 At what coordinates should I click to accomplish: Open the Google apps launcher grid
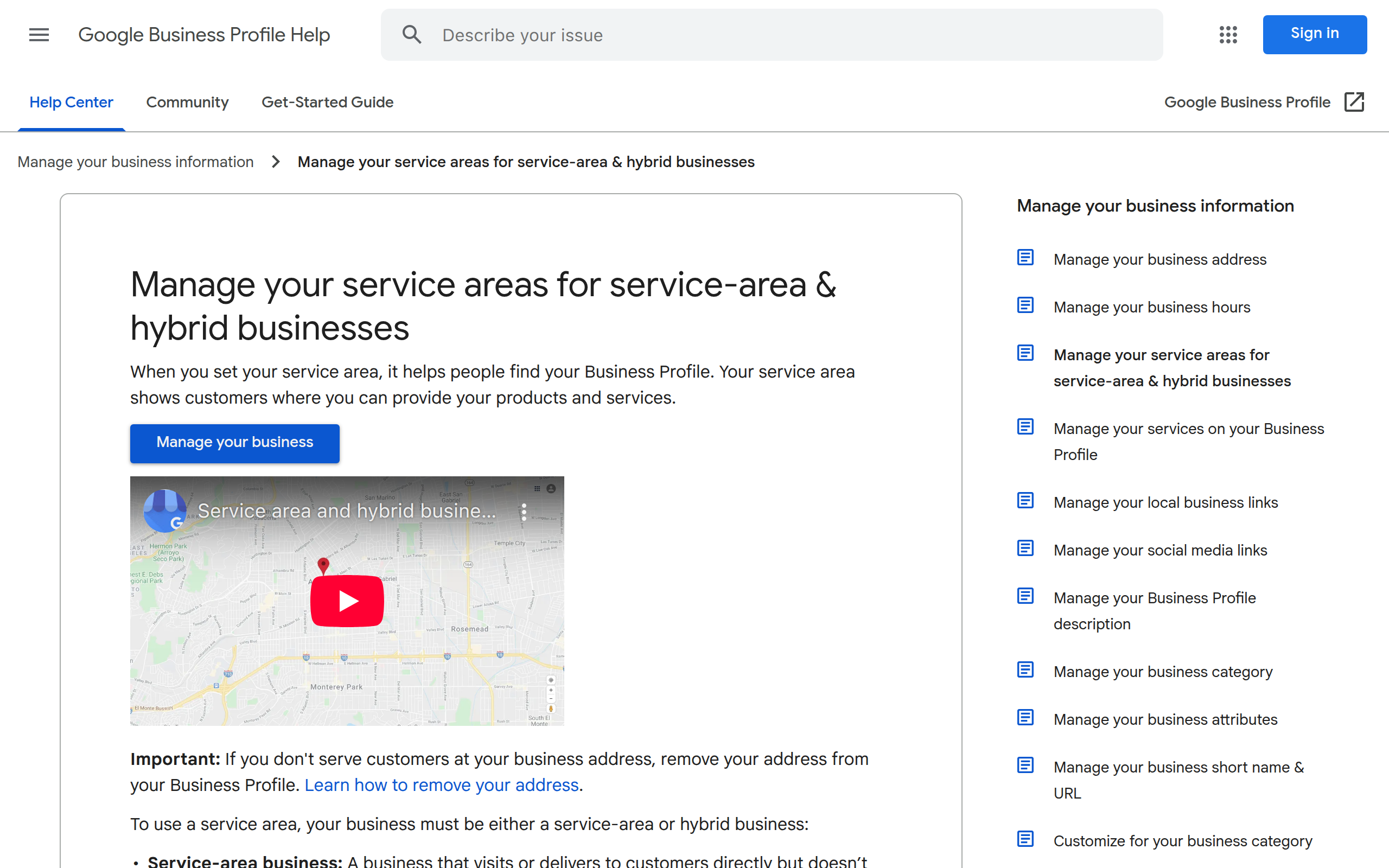[1228, 34]
